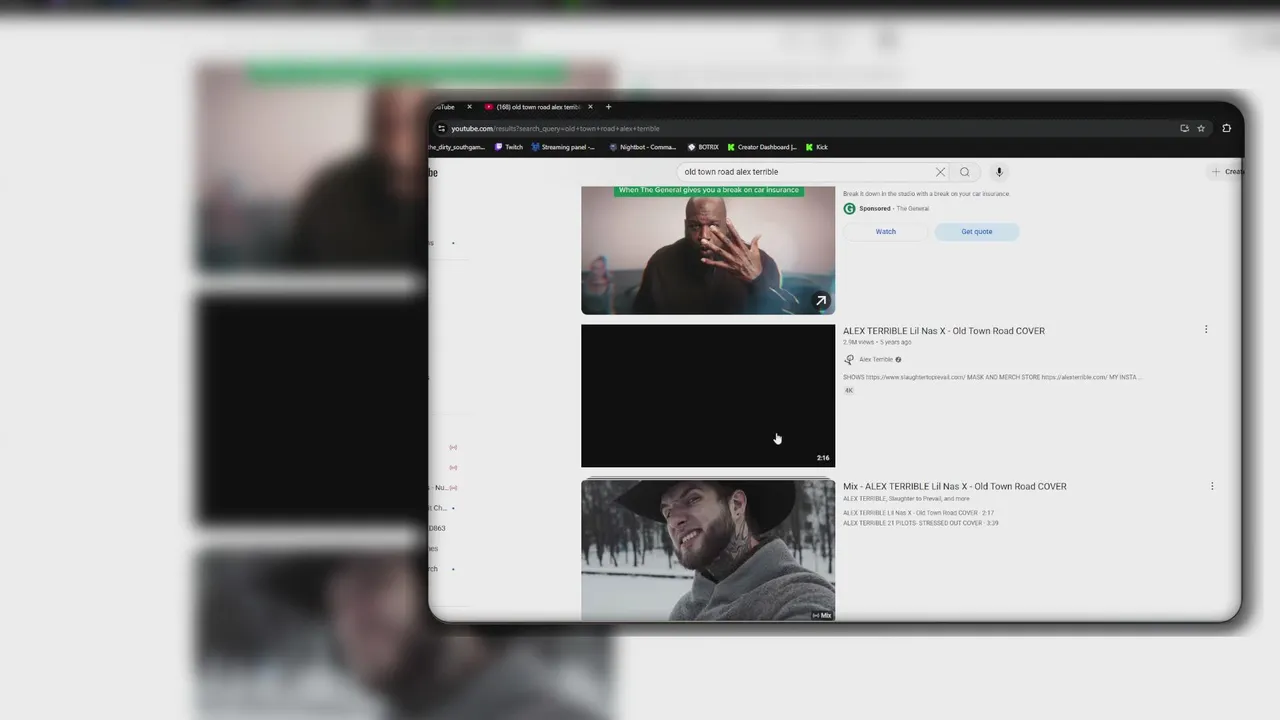1280x720 pixels.
Task: Click the video description starting with SHOWS
Action: (992, 377)
